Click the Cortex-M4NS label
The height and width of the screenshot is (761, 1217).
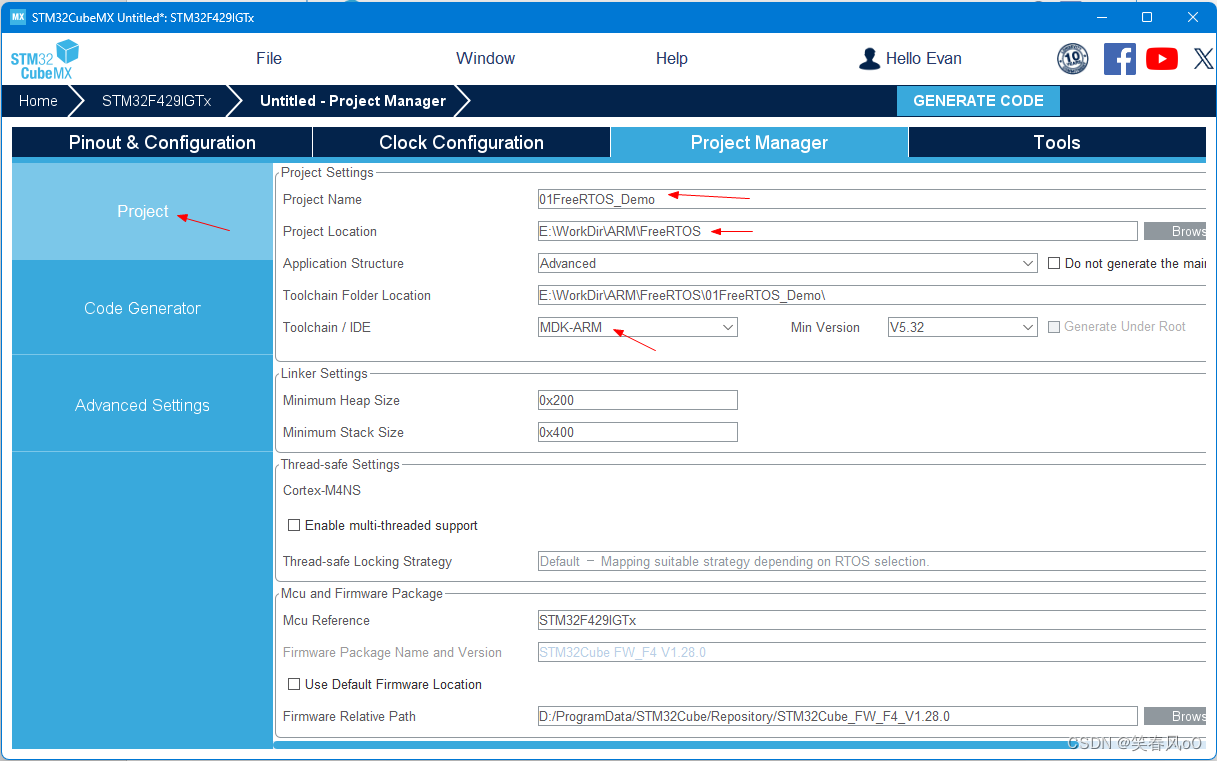tap(322, 490)
